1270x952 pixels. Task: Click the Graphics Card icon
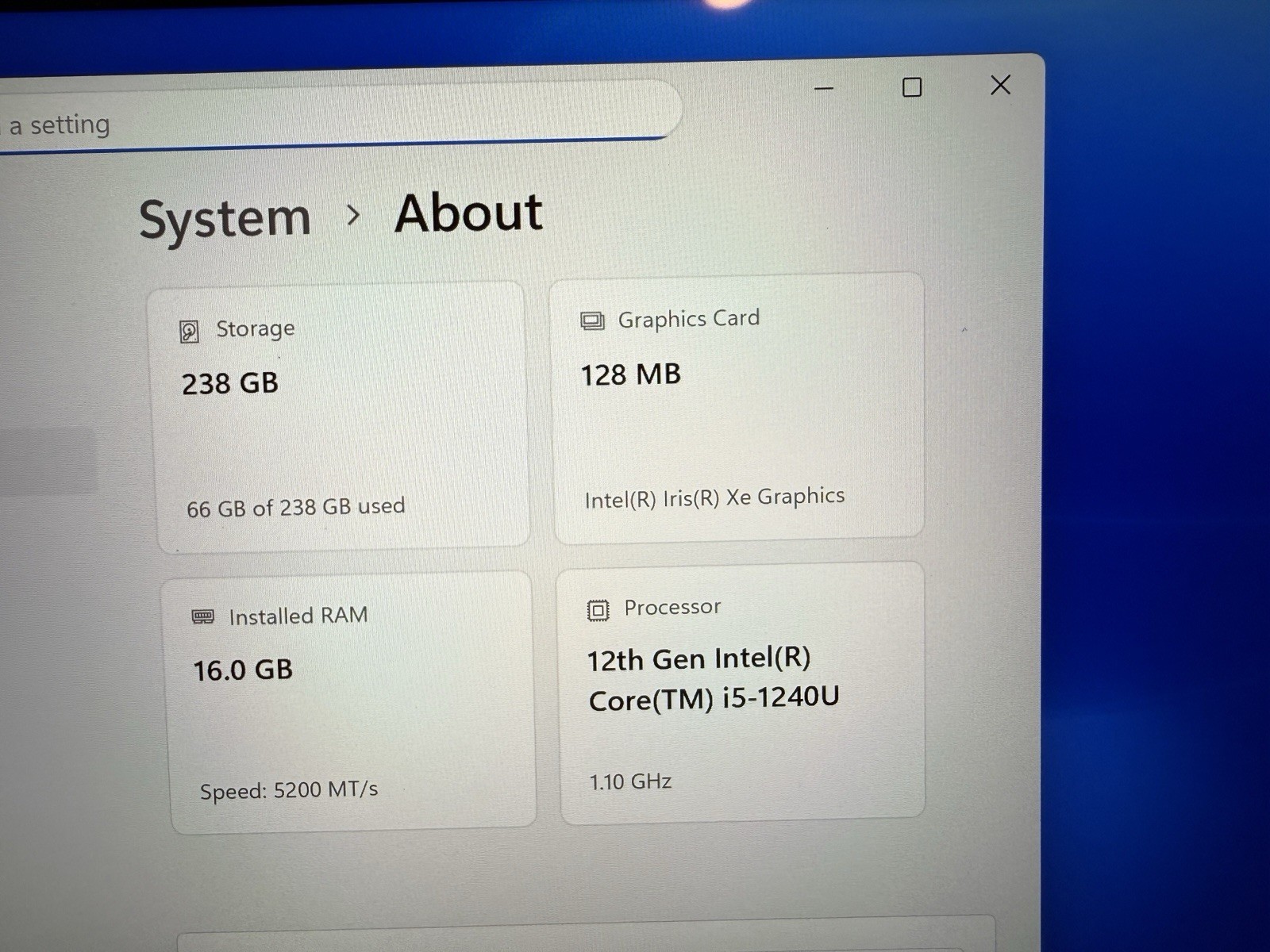[x=592, y=321]
